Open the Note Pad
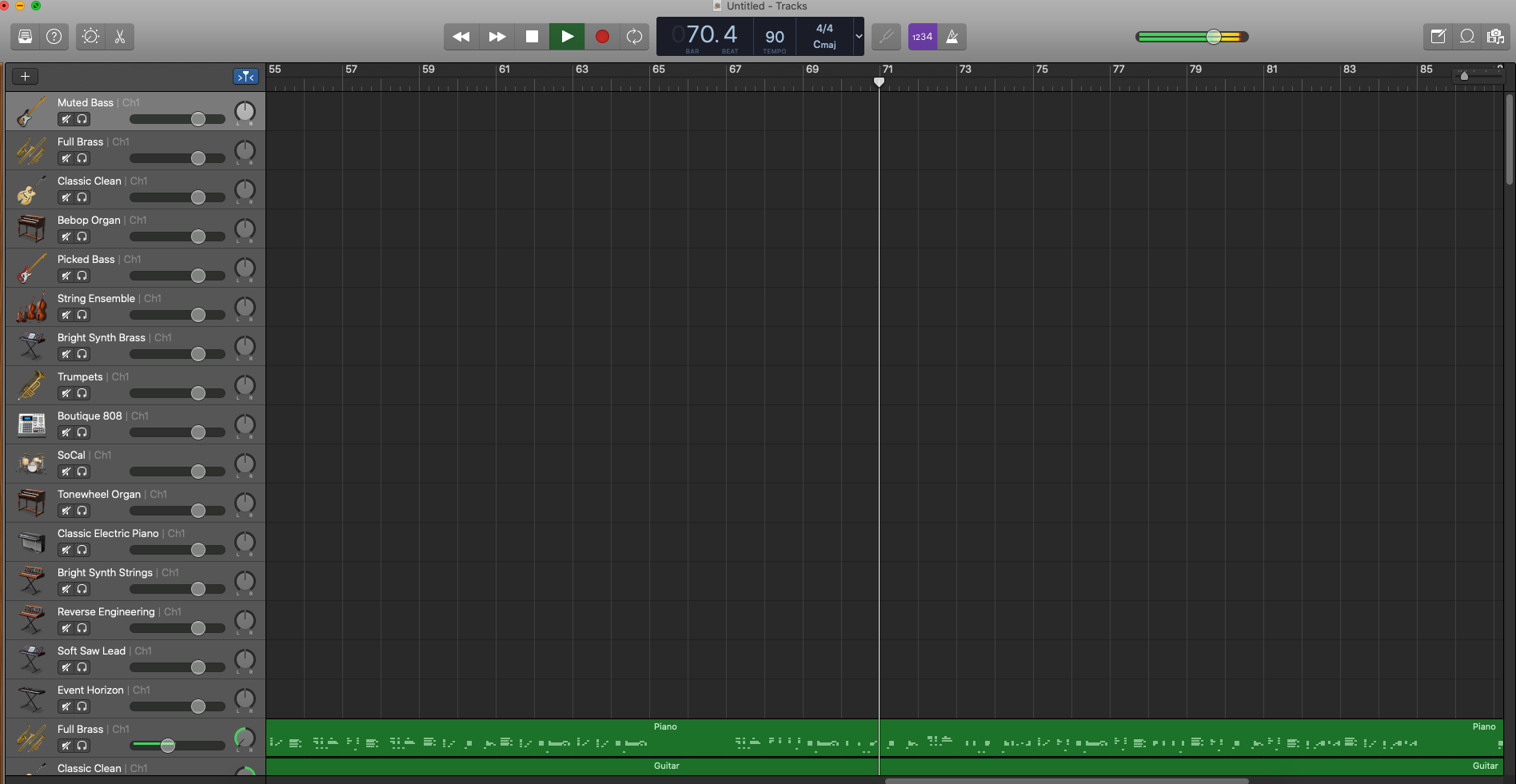1516x784 pixels. click(1438, 37)
